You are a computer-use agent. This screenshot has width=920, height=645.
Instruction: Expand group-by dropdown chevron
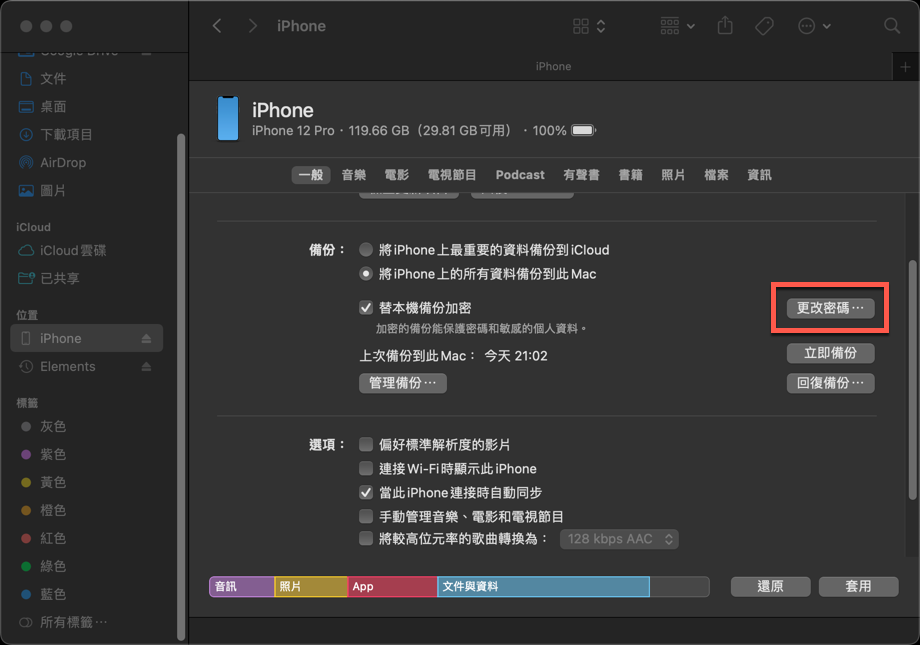(x=691, y=26)
